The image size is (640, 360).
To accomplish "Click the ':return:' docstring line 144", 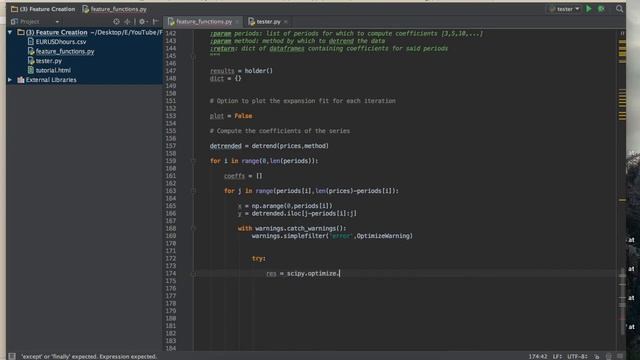I will click(329, 49).
